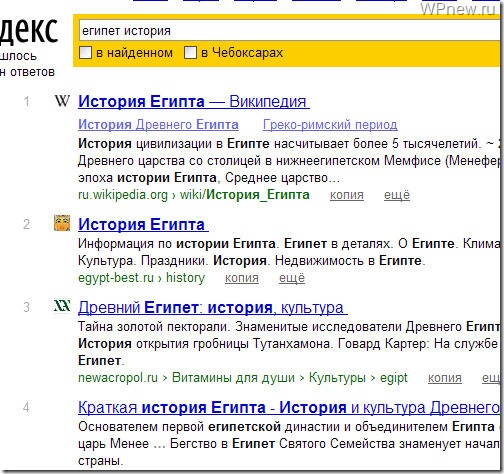Click "egipt" breadcrumb link

tap(394, 378)
